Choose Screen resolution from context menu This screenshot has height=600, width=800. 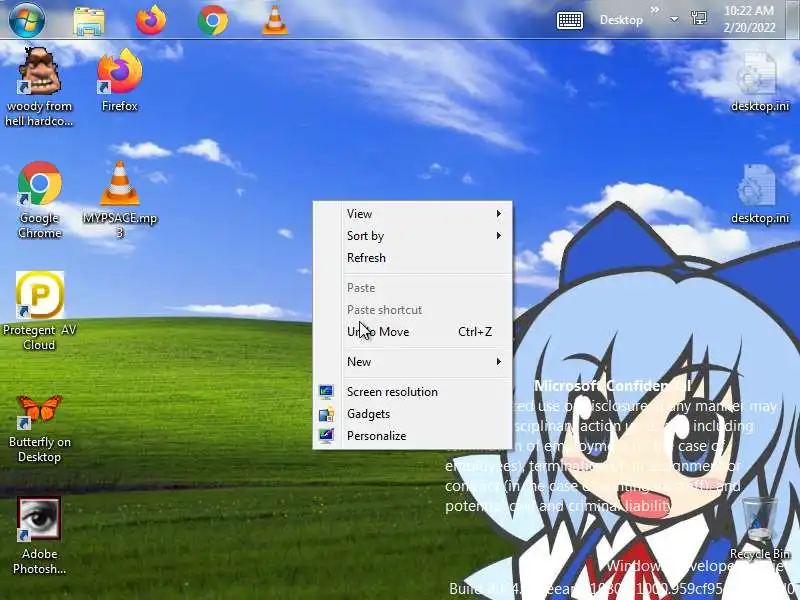pyautogui.click(x=412, y=392)
